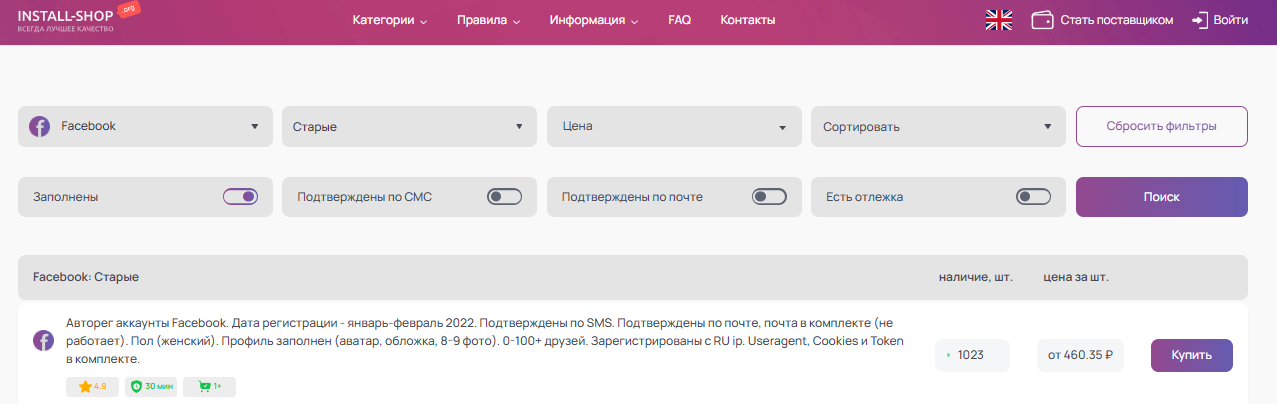Click the login arrow icon beside Войти
Image resolution: width=1277 pixels, height=404 pixels.
tap(1200, 20)
